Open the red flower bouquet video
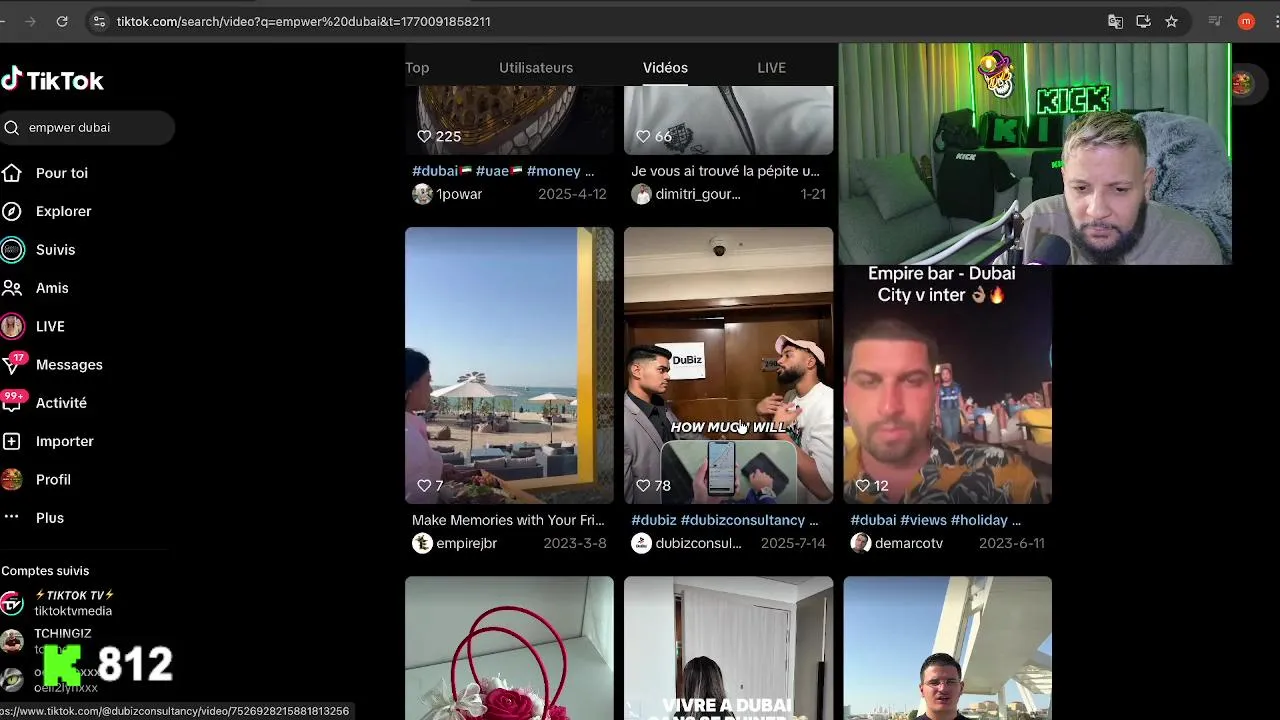Image resolution: width=1280 pixels, height=720 pixels. 509,648
